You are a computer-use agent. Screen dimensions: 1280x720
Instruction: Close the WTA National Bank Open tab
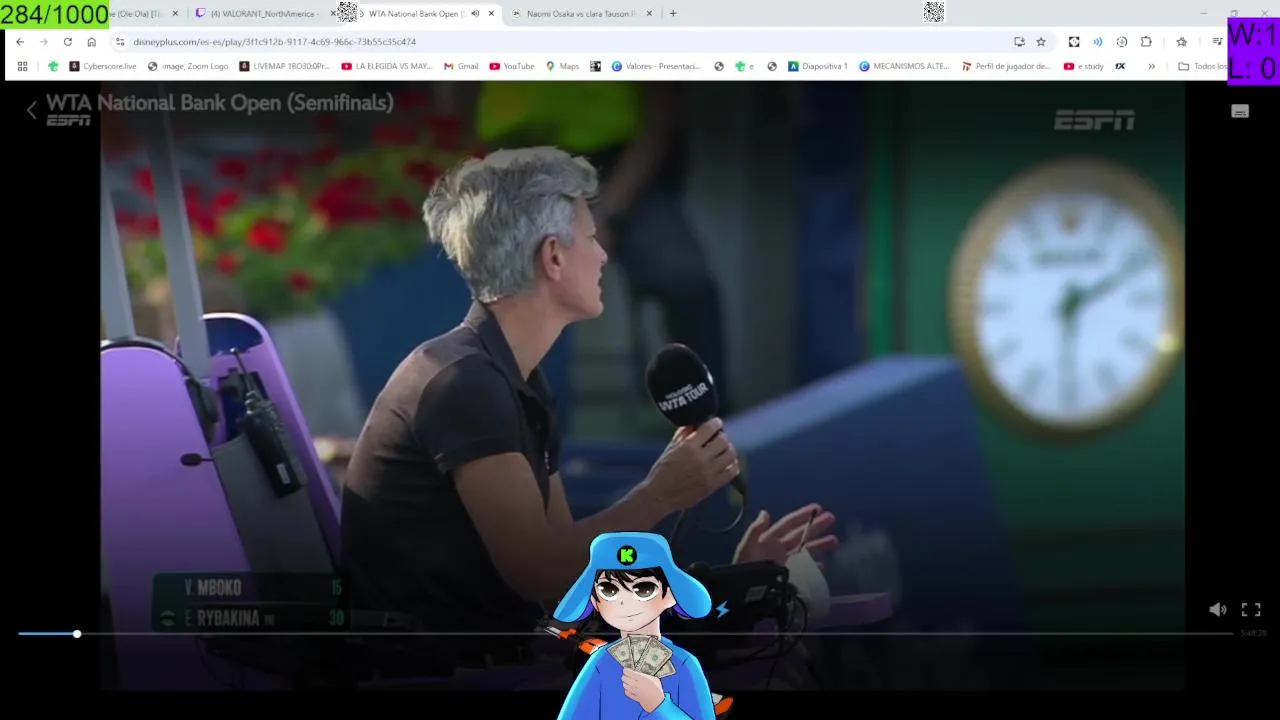(491, 14)
